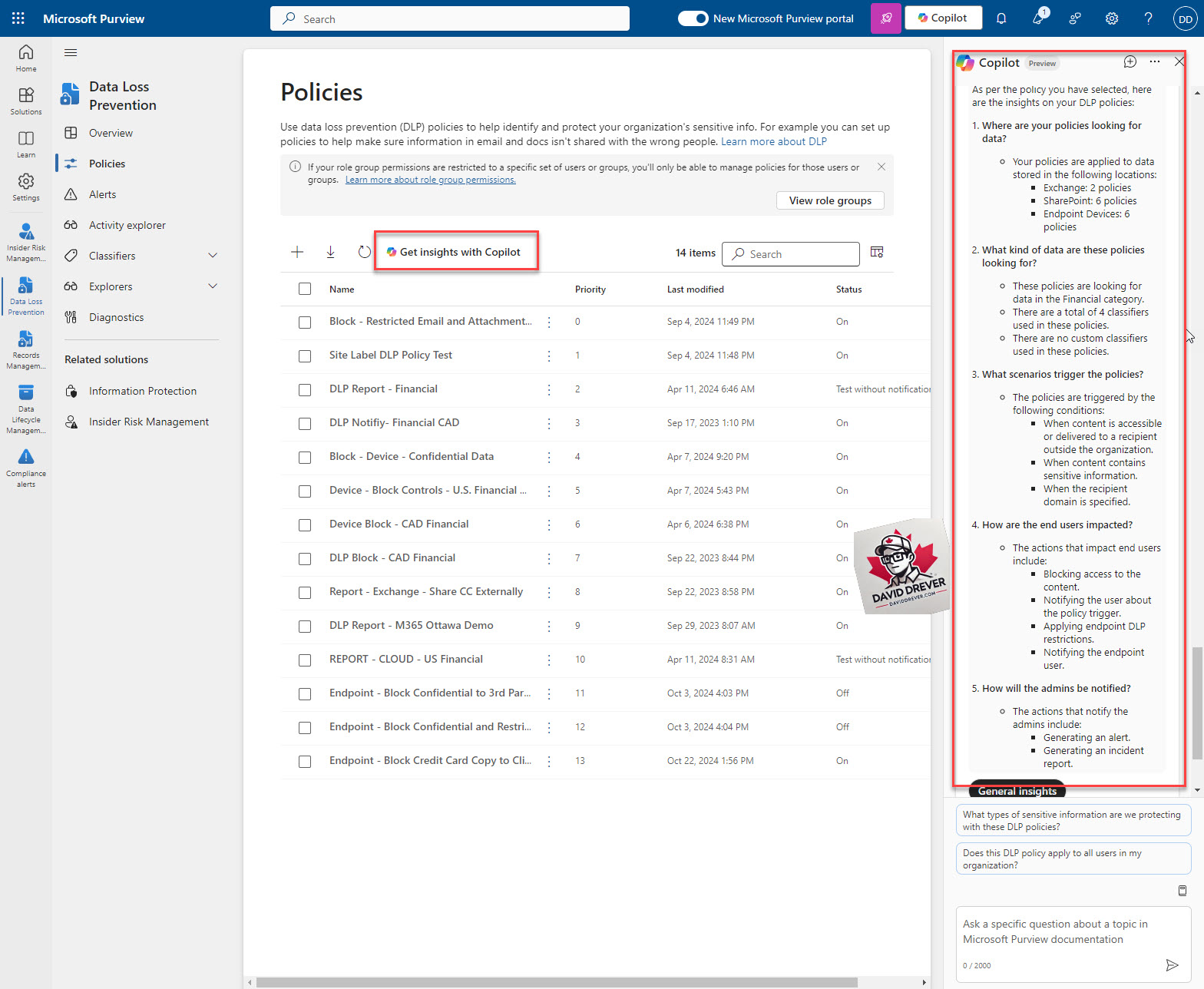Open the settings gear in header
The image size is (1204, 989).
pos(1112,18)
